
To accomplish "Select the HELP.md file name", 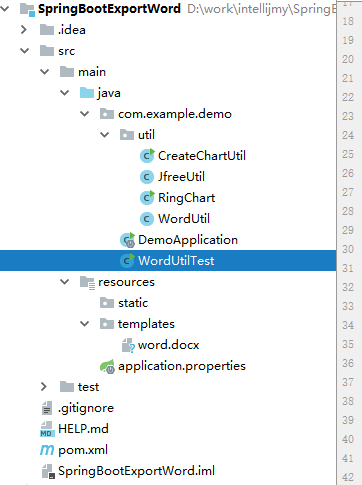I will coord(83,429).
